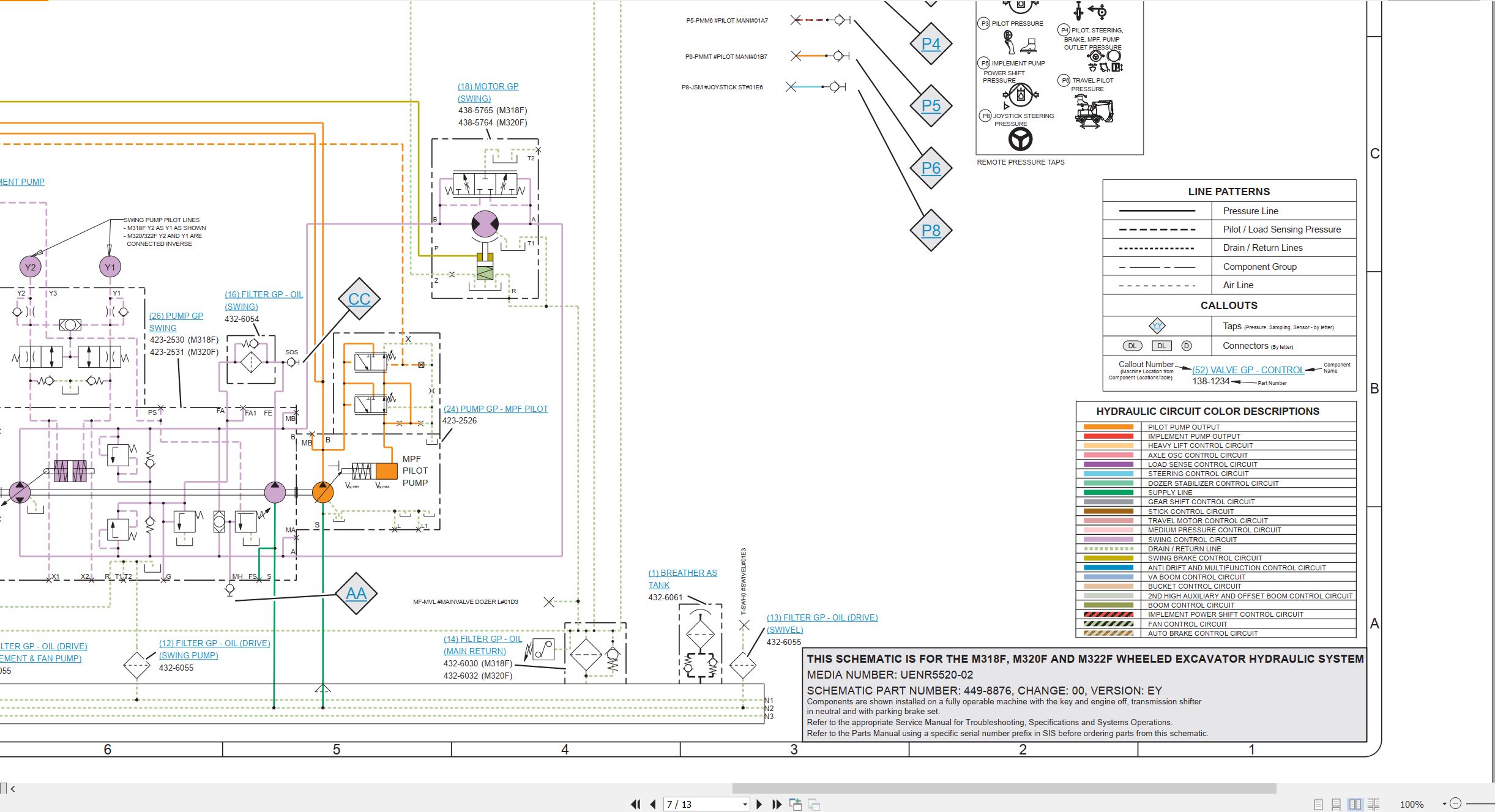This screenshot has height=812, width=1495.
Task: Click 'HYDRAULIC CIRCUIT COLOR DESCRIPTIONS' heading
Action: (1207, 411)
